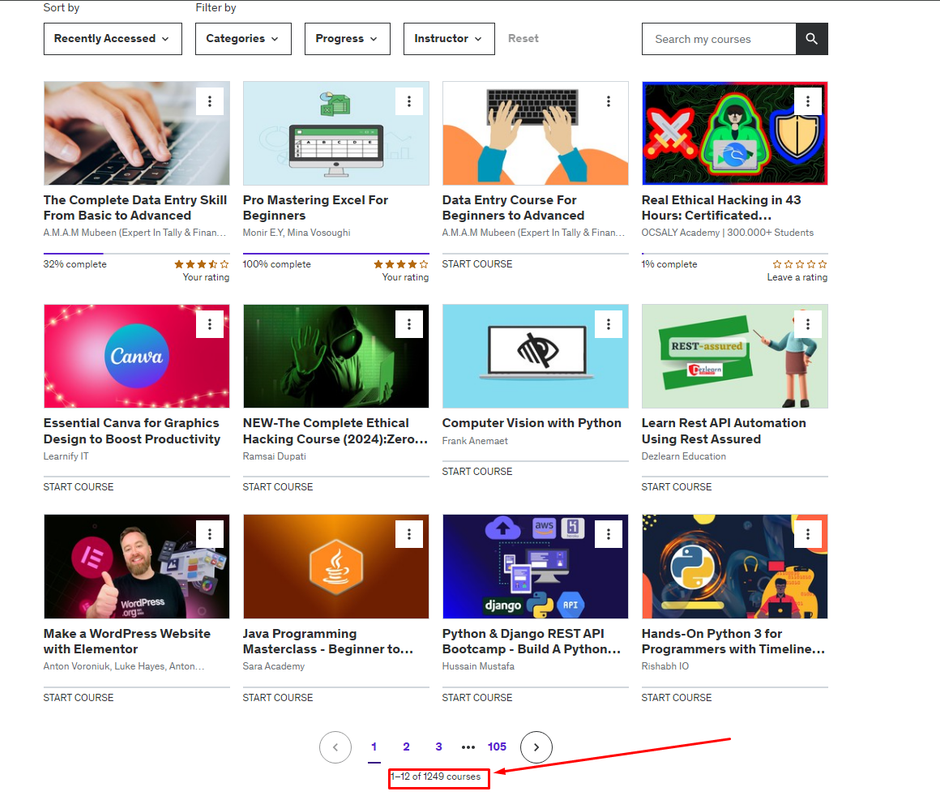Click instructor text Ramsai Dupati
This screenshot has height=800, width=940.
pyautogui.click(x=275, y=456)
